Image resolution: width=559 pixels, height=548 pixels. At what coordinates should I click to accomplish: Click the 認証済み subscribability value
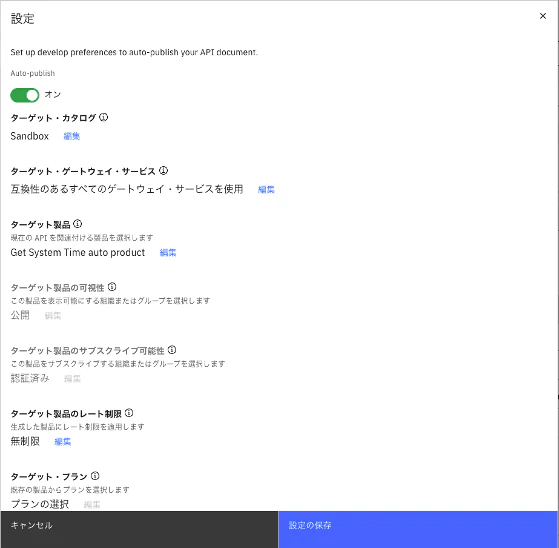30,378
